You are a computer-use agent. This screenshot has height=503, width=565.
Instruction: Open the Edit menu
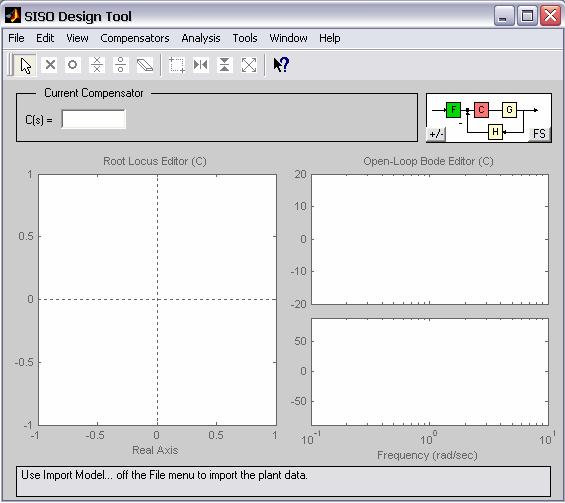[45, 38]
